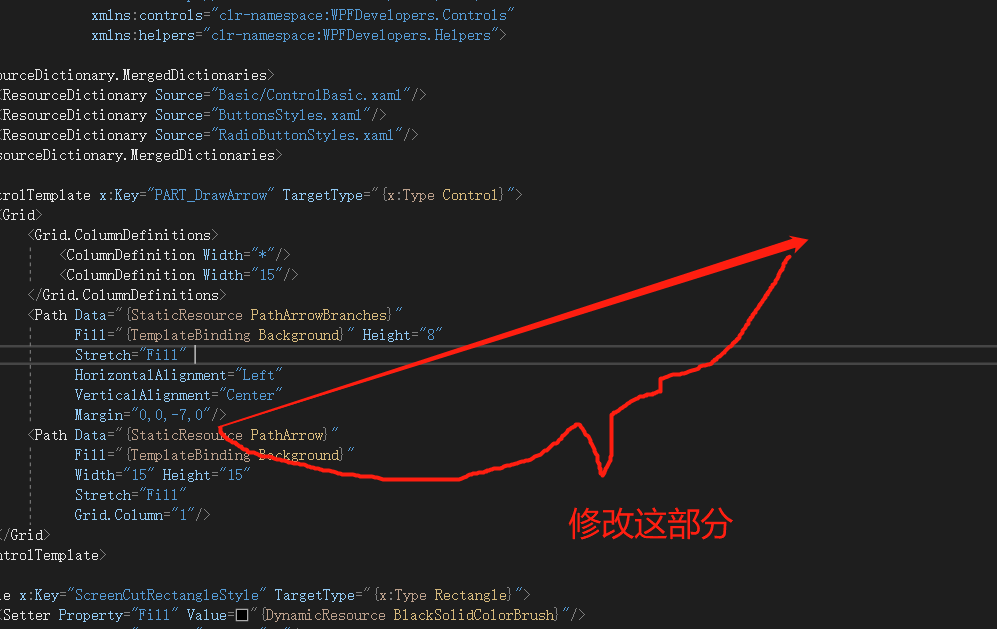Viewport: 997px width, 629px height.
Task: Click the ButtonsStyles.xaml source path
Action: (289, 115)
